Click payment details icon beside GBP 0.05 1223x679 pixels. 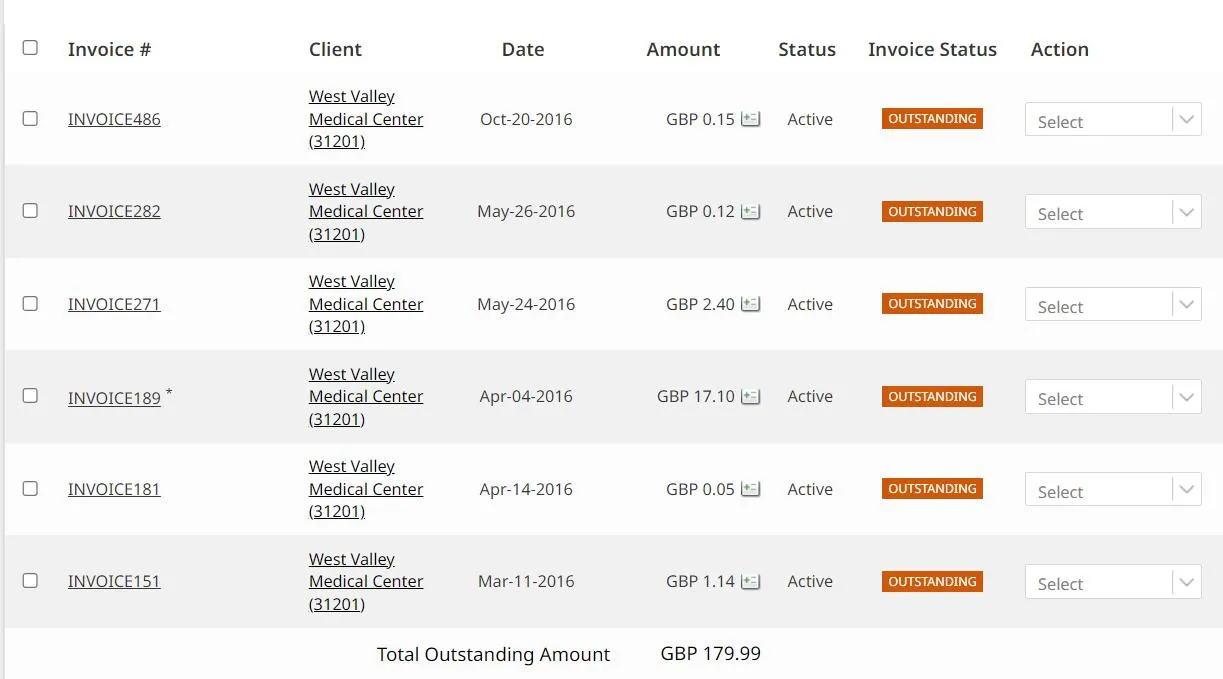pyautogui.click(x=750, y=489)
